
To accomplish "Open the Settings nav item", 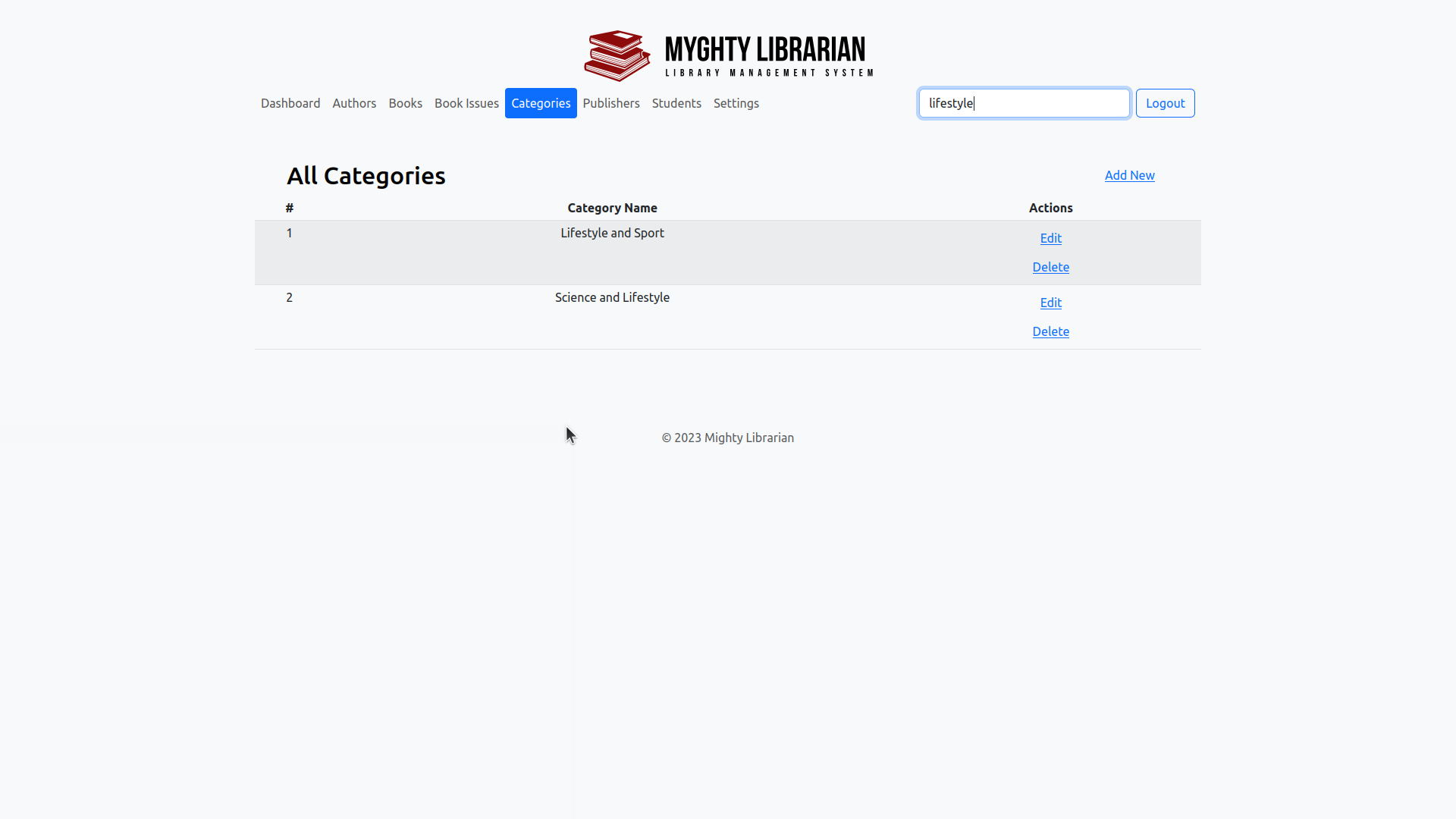I will tap(736, 103).
